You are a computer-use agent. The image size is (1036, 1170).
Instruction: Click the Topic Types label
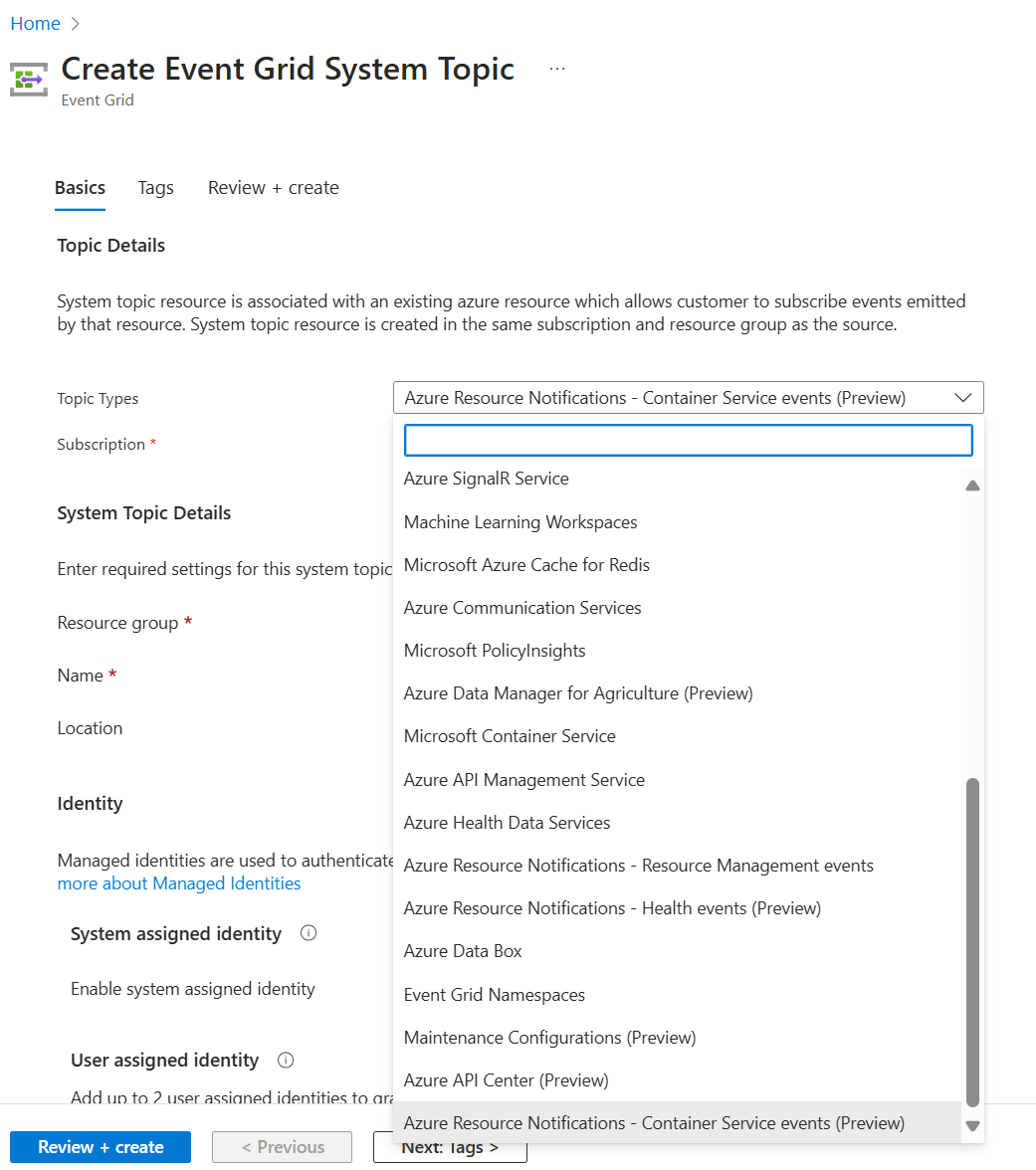pos(98,399)
